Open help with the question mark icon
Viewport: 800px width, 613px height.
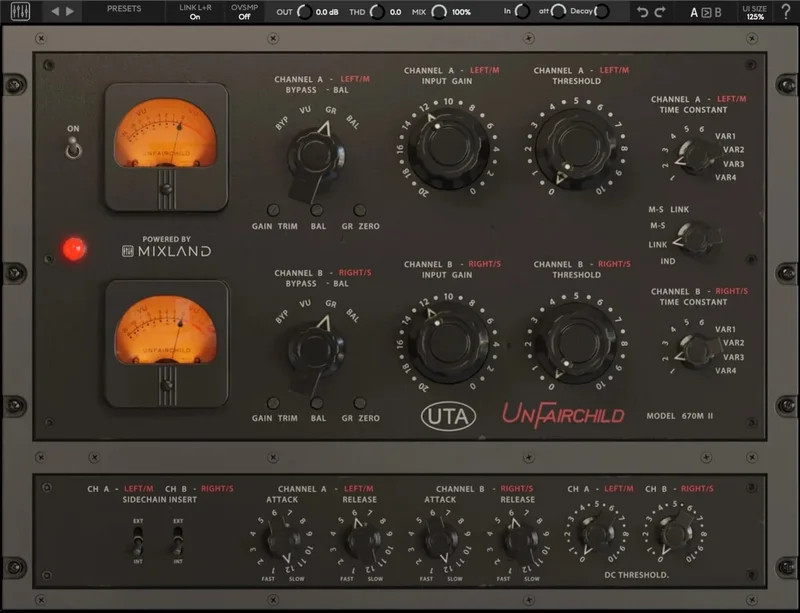[786, 12]
